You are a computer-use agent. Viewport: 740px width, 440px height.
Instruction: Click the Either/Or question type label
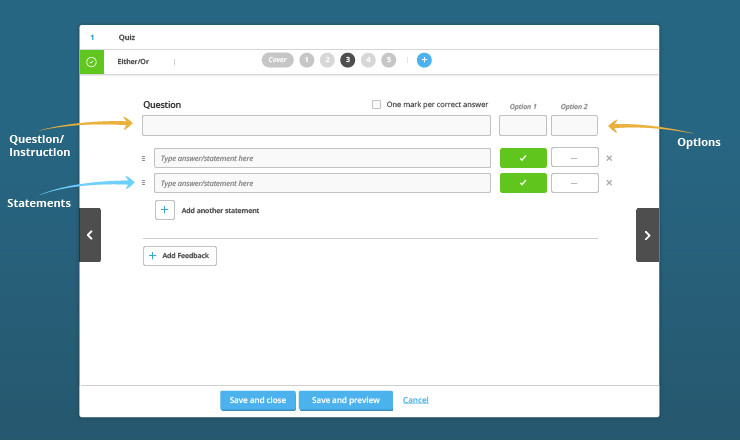coord(133,61)
